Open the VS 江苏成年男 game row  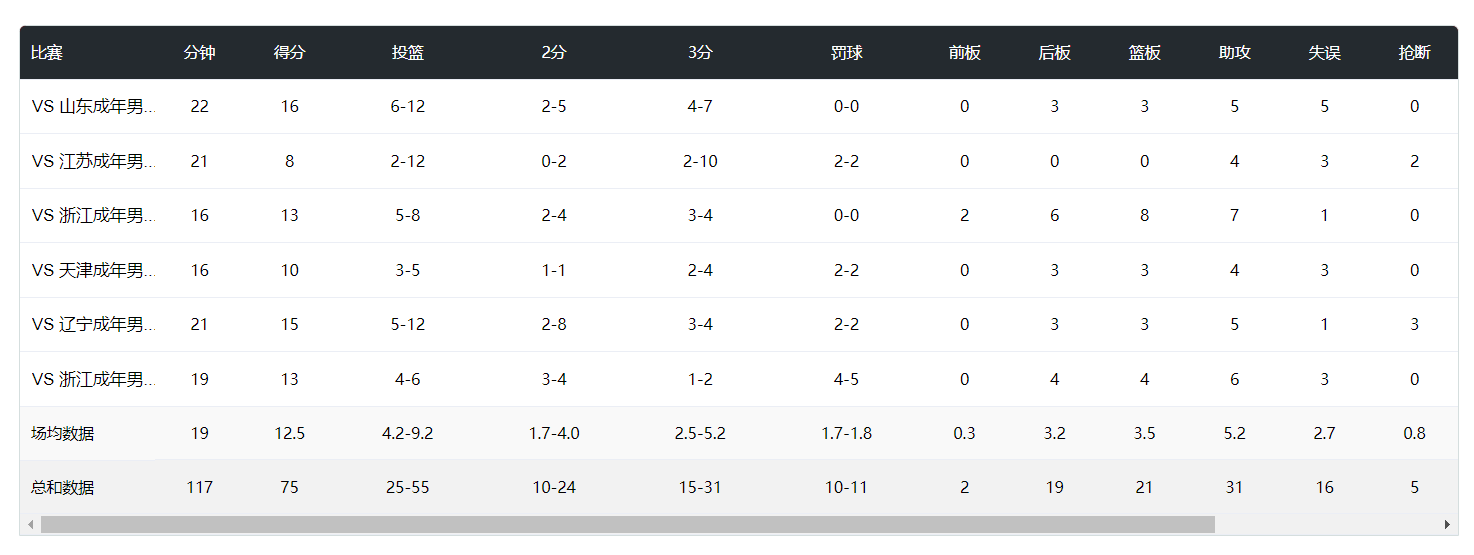[x=93, y=161]
